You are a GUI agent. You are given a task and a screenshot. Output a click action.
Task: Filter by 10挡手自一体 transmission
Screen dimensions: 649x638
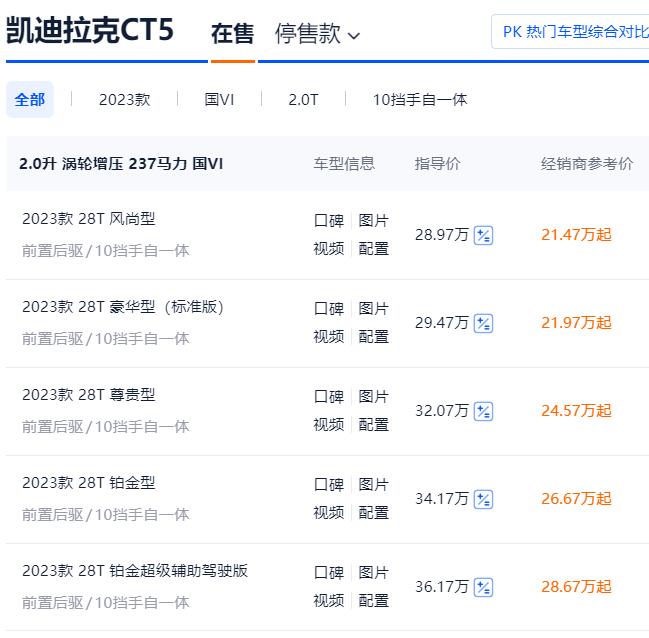click(x=420, y=100)
